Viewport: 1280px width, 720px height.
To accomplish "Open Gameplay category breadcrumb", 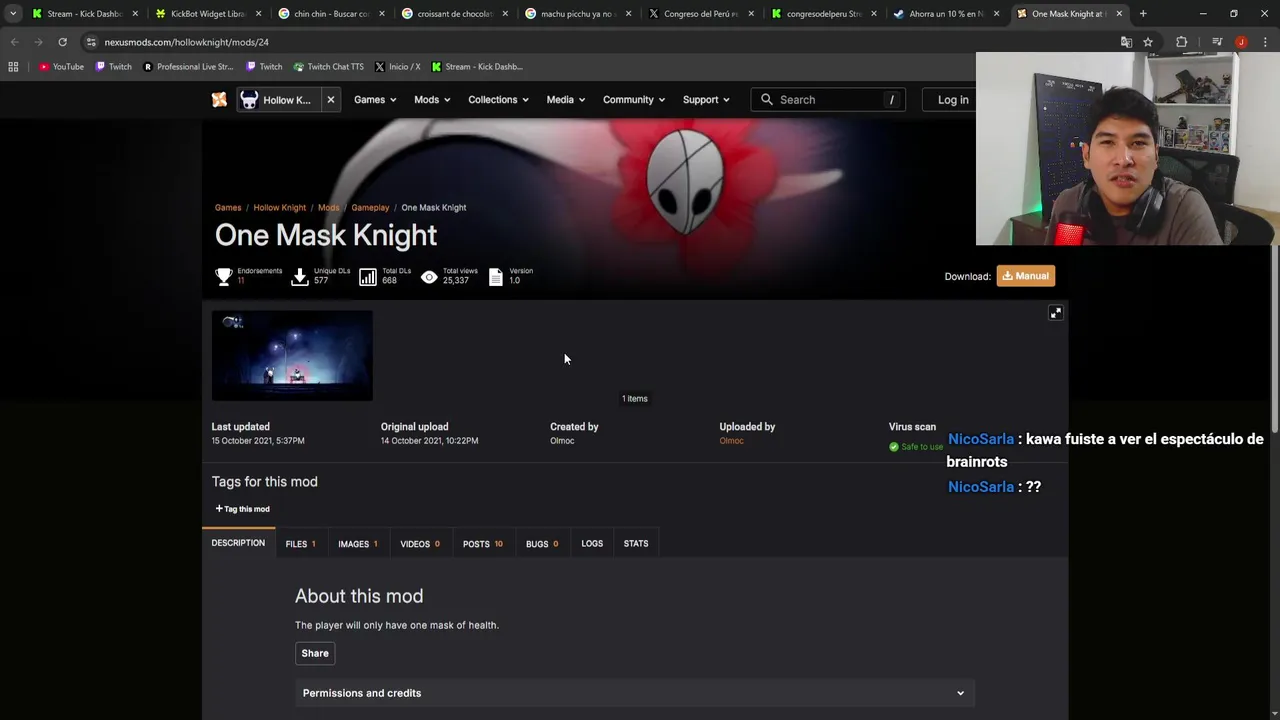I will coord(370,207).
